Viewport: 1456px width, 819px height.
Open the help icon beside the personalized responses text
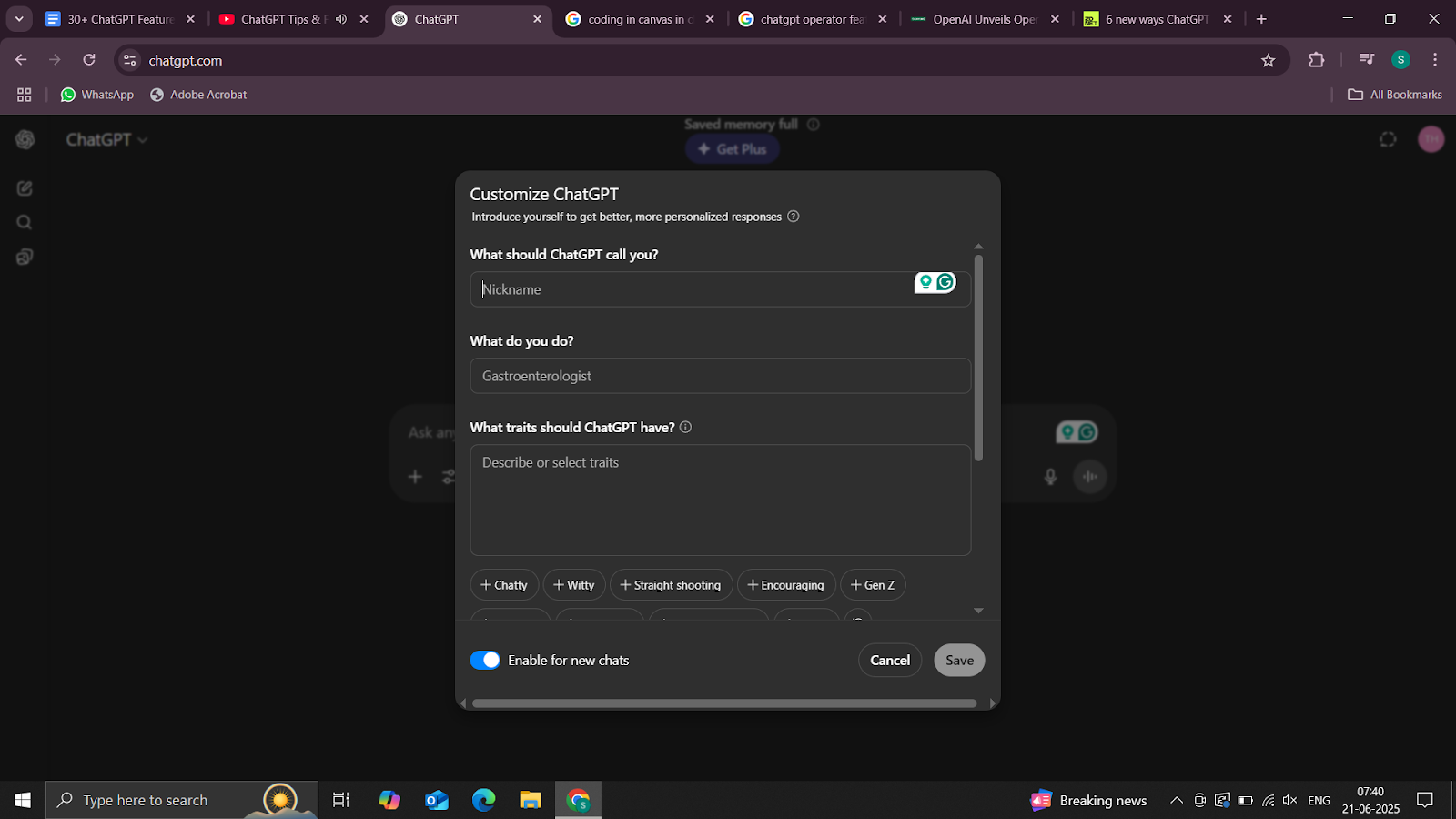click(x=794, y=216)
